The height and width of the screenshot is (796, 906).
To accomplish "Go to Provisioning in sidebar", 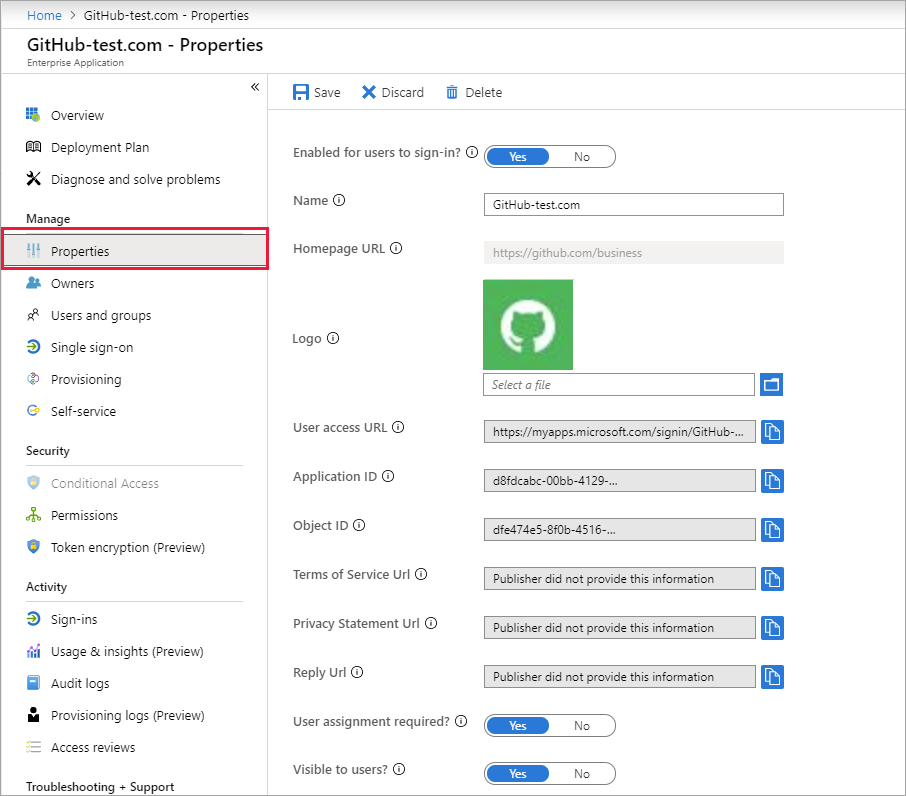I will click(x=86, y=379).
